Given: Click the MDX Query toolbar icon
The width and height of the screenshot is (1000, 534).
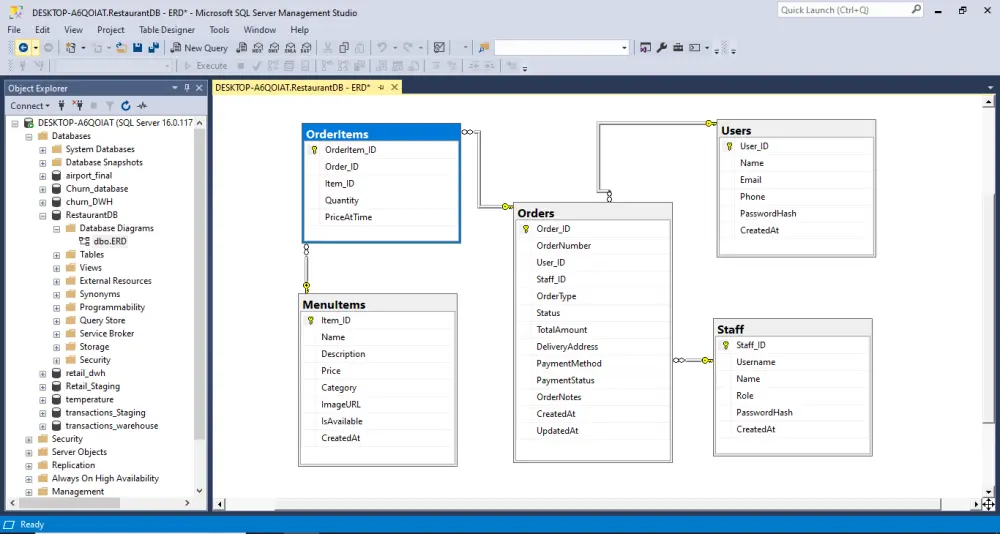Looking at the screenshot, I should click(258, 48).
